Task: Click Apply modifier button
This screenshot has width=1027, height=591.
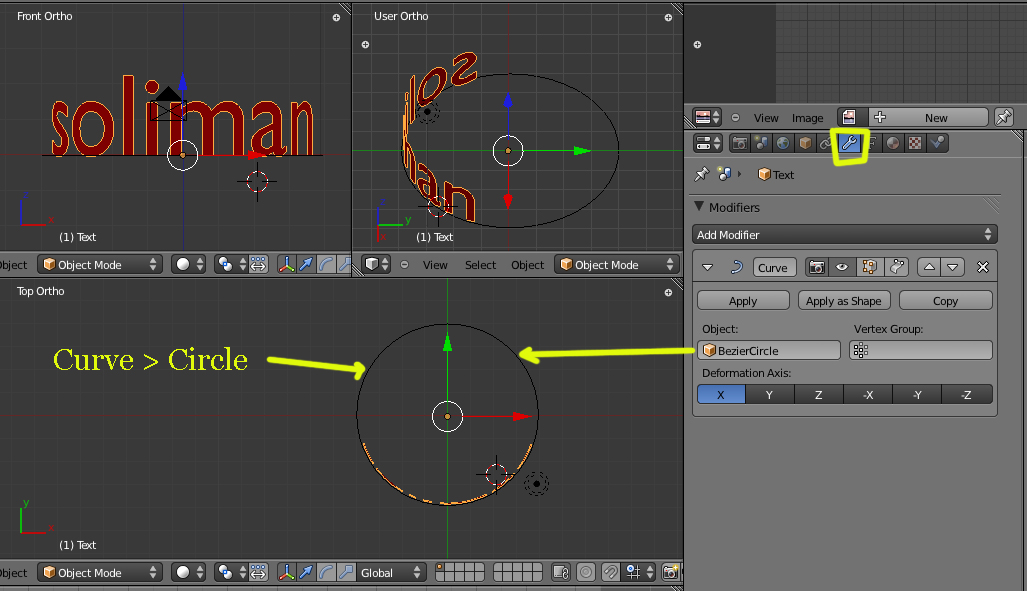Action: [x=743, y=301]
